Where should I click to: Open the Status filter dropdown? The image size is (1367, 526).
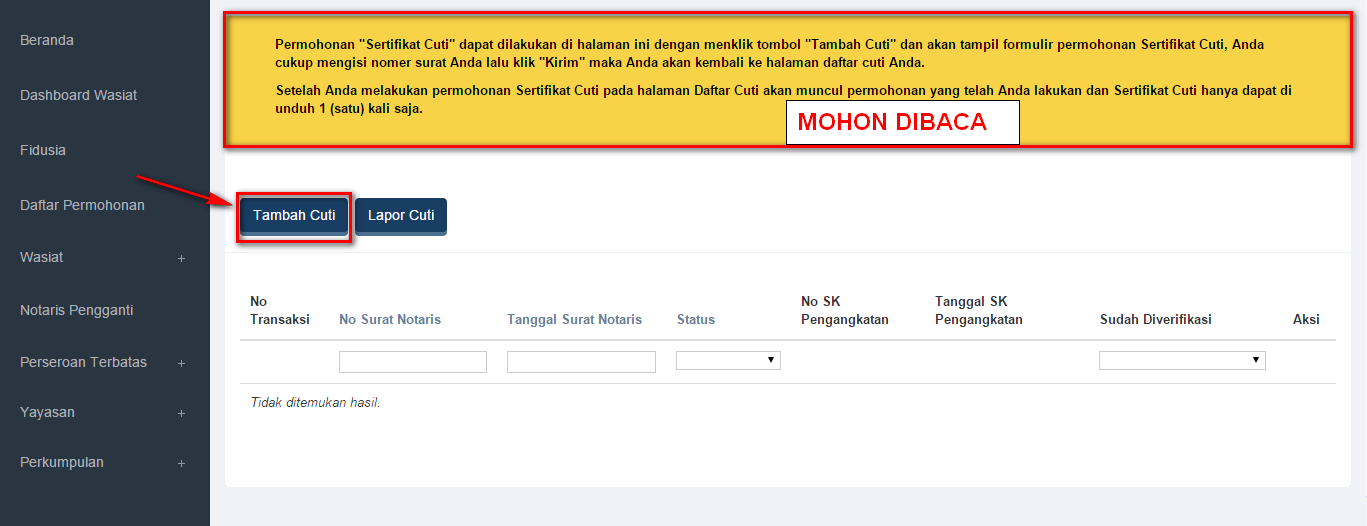[728, 360]
